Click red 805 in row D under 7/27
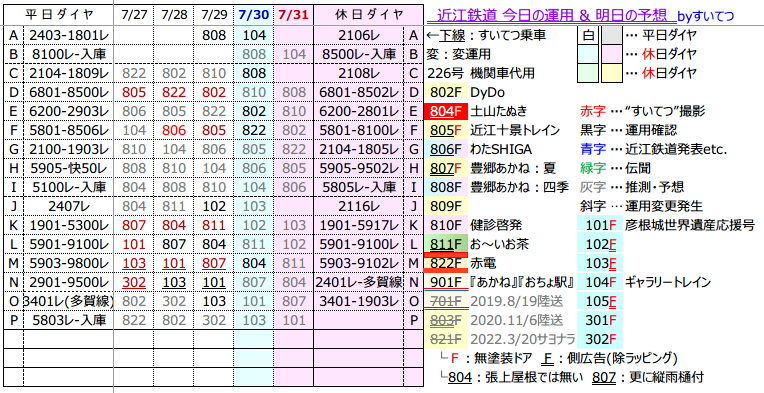764x393 pixels. coord(134,92)
